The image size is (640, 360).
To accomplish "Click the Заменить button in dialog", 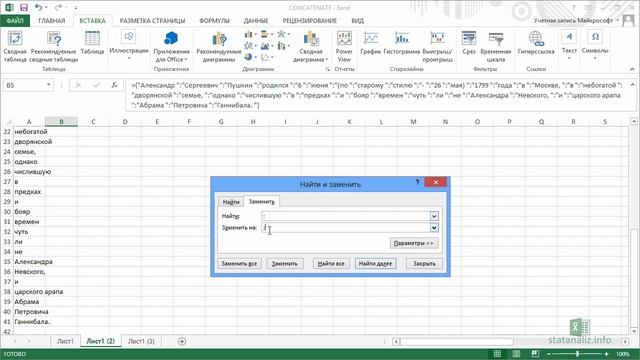I will pyautogui.click(x=285, y=264).
